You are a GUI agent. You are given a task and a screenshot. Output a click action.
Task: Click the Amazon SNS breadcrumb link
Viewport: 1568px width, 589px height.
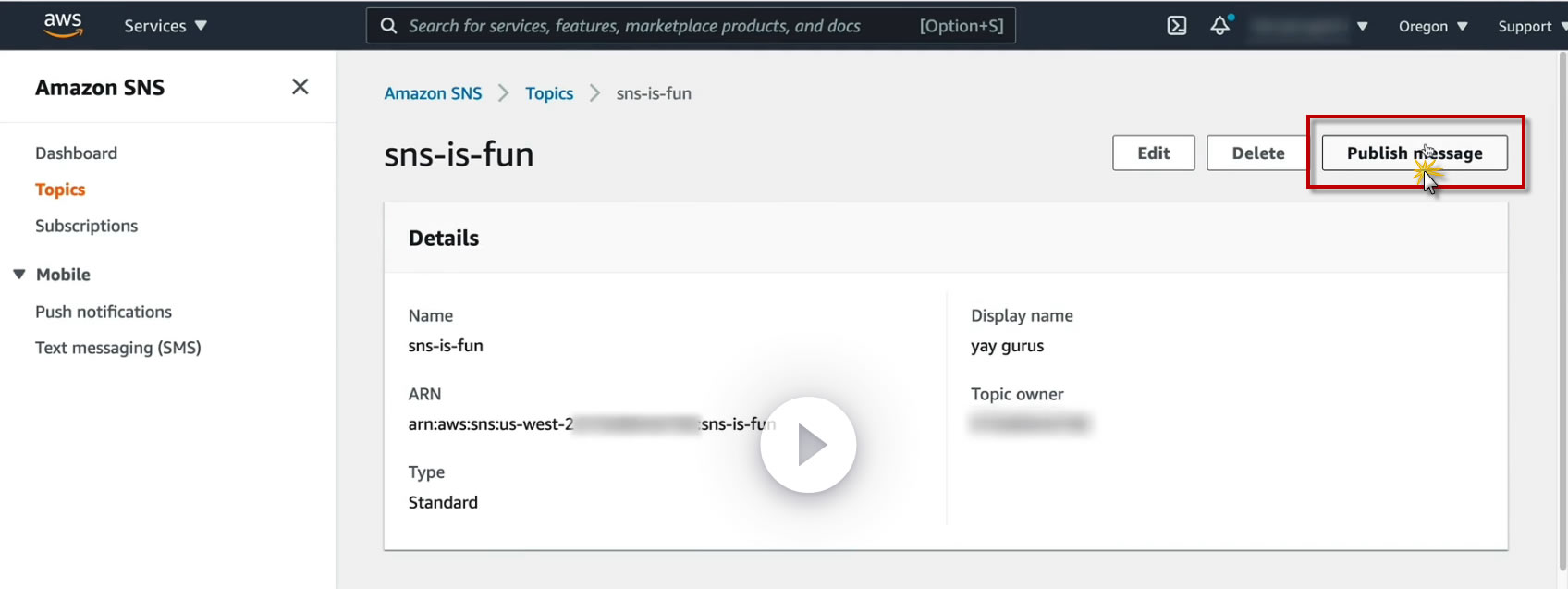(x=433, y=93)
